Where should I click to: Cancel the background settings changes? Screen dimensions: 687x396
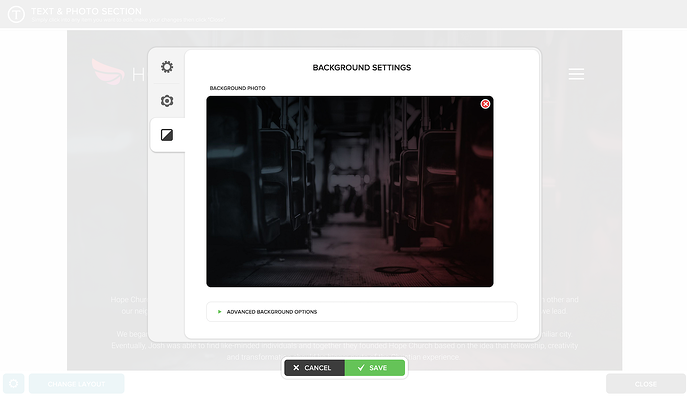[315, 368]
